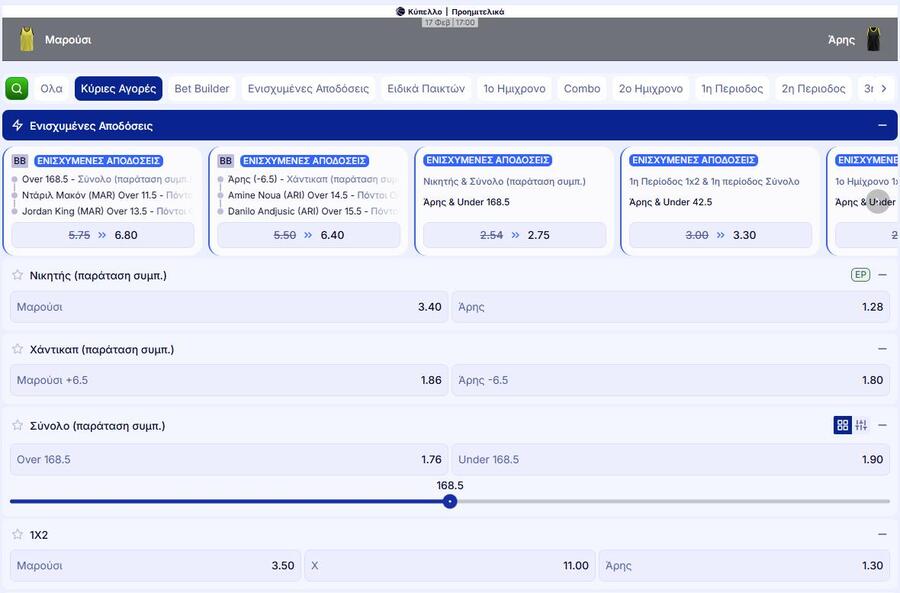Star the Χάντικαπ market
The height and width of the screenshot is (593, 900).
pos(17,349)
